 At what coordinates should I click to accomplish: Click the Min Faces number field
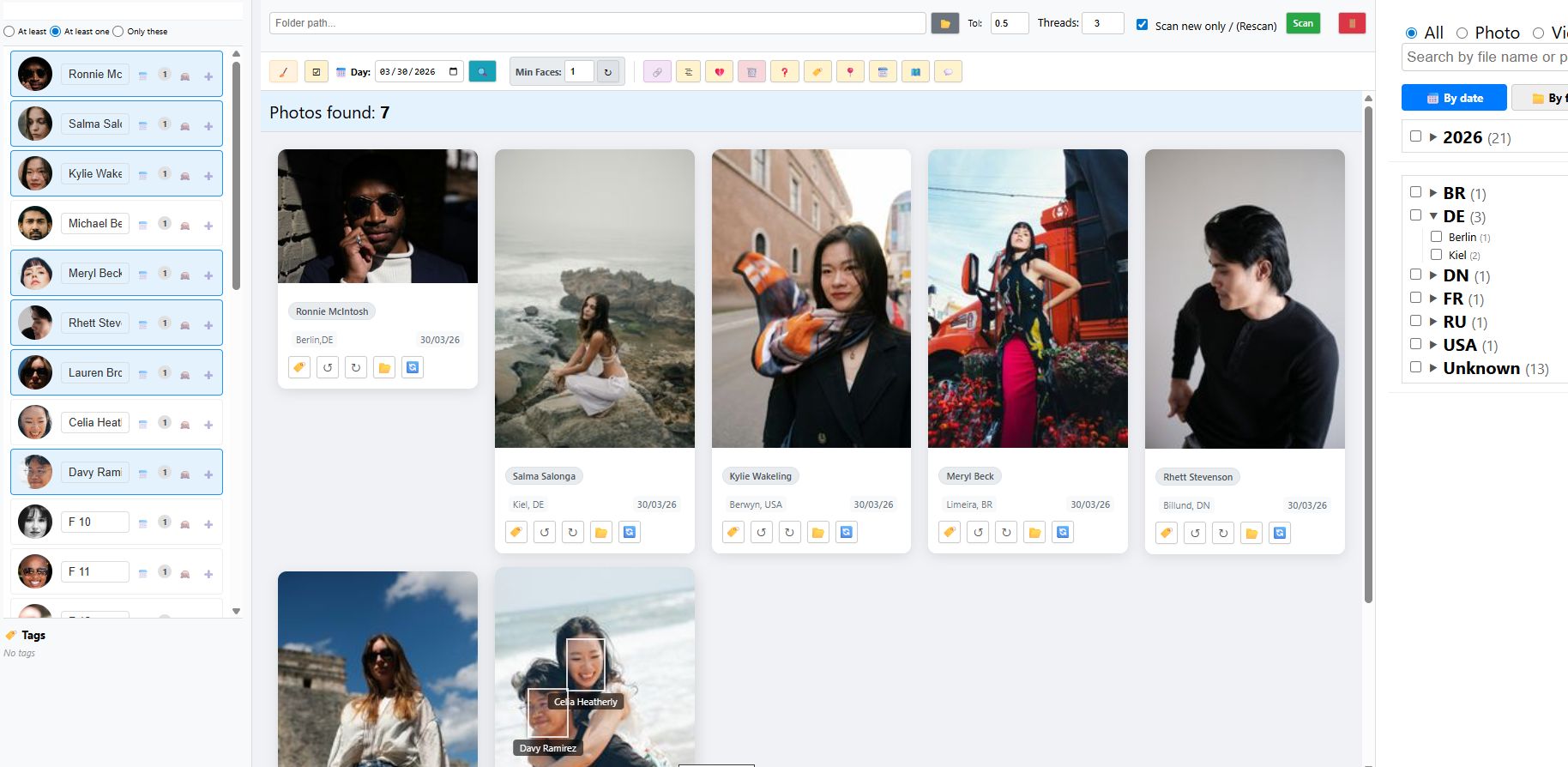(x=579, y=72)
